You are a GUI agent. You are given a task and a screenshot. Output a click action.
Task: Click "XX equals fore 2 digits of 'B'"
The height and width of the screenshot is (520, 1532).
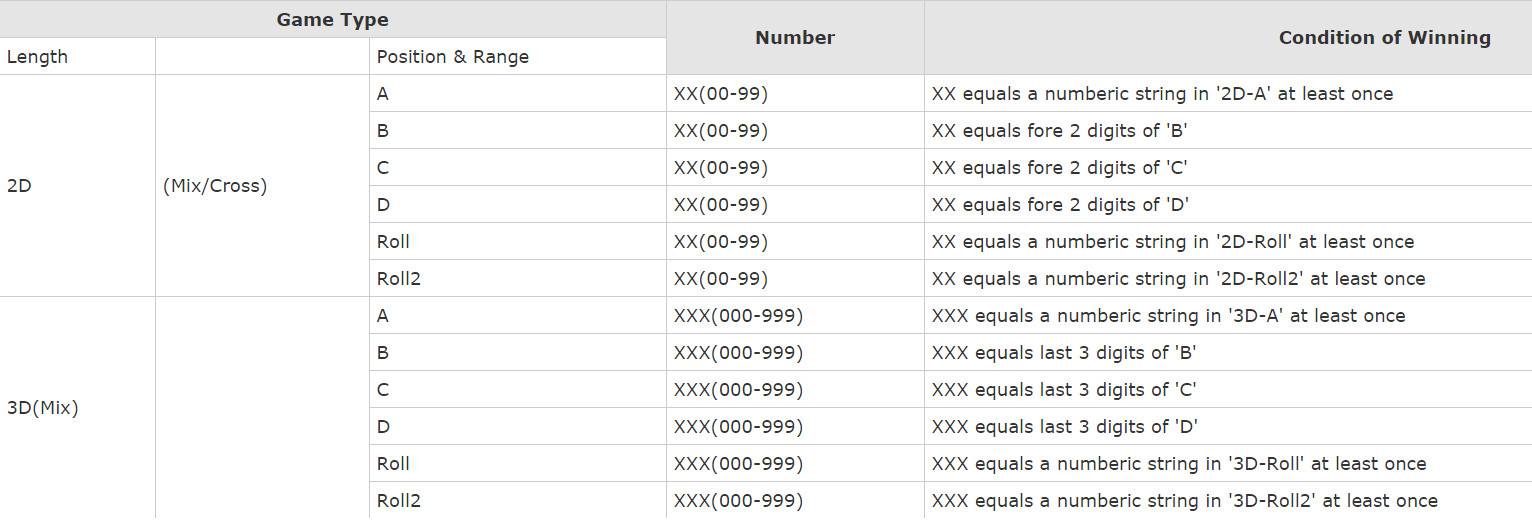[x=1059, y=131]
